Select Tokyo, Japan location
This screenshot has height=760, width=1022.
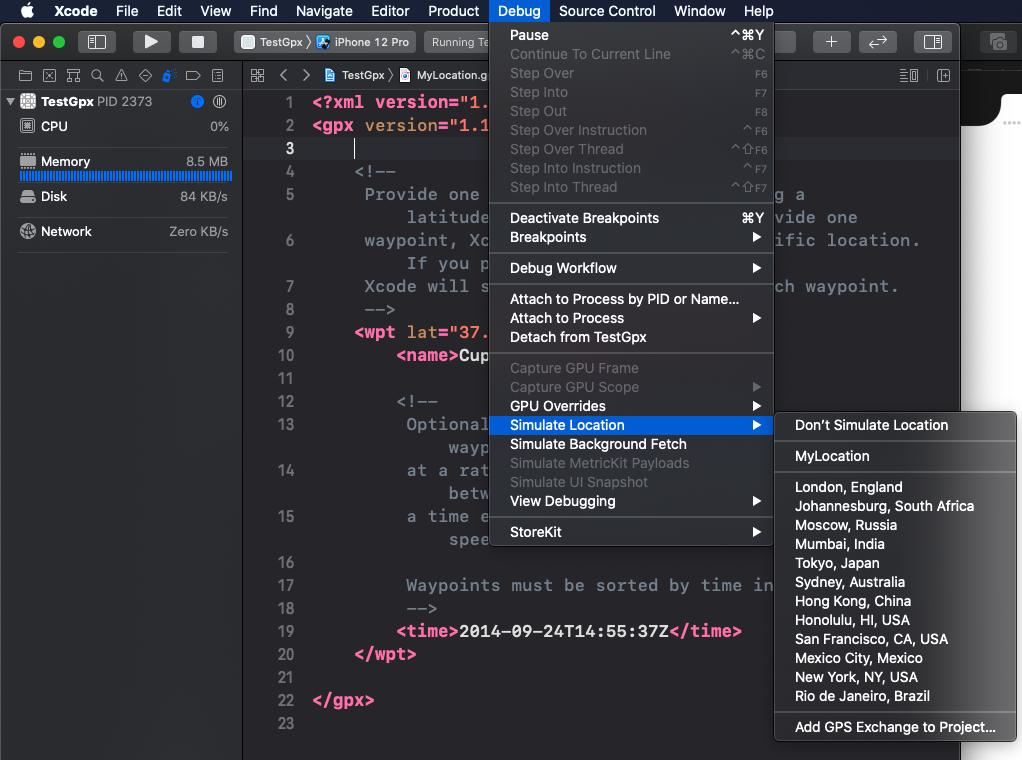tap(894, 563)
